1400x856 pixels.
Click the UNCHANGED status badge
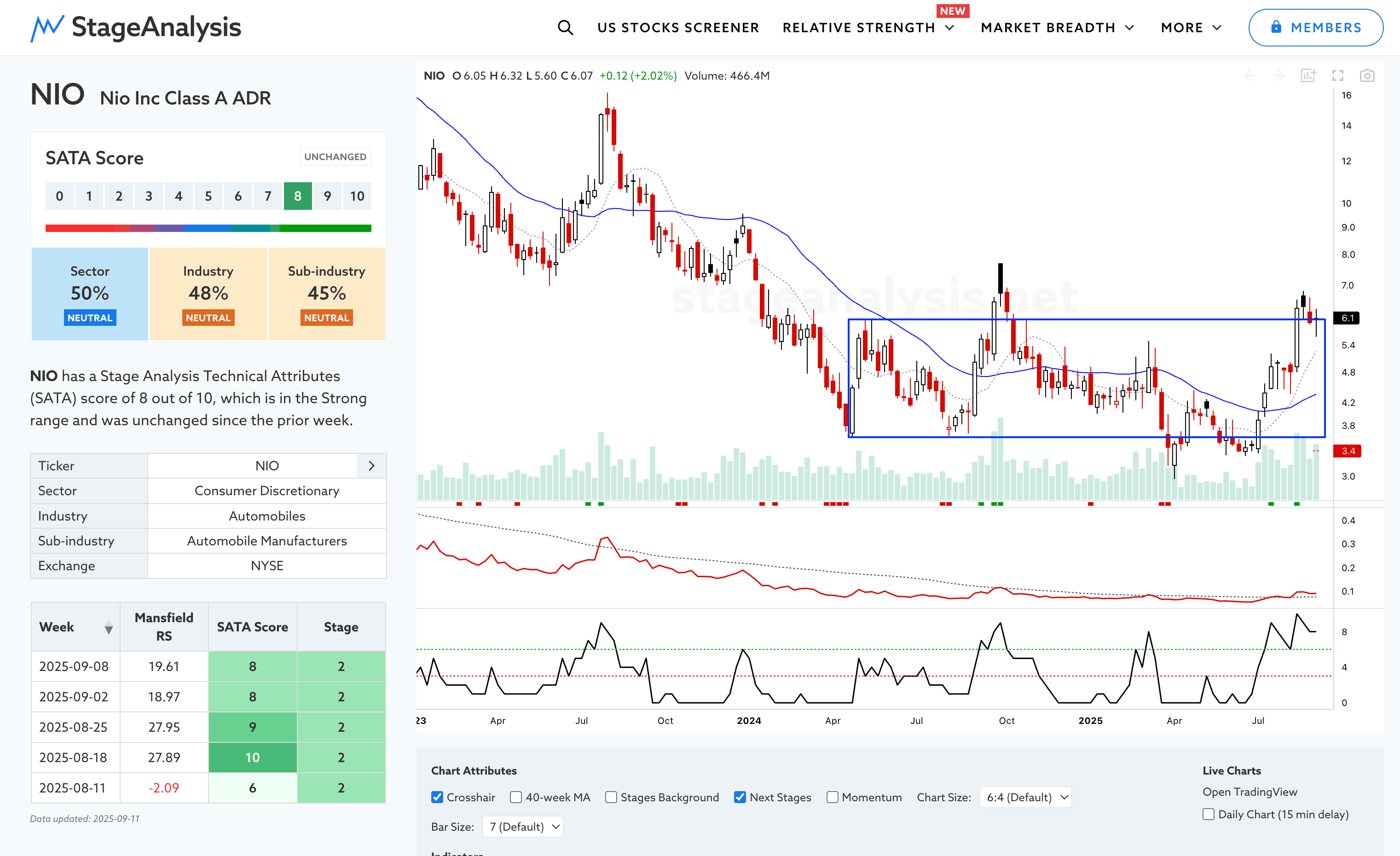point(335,157)
